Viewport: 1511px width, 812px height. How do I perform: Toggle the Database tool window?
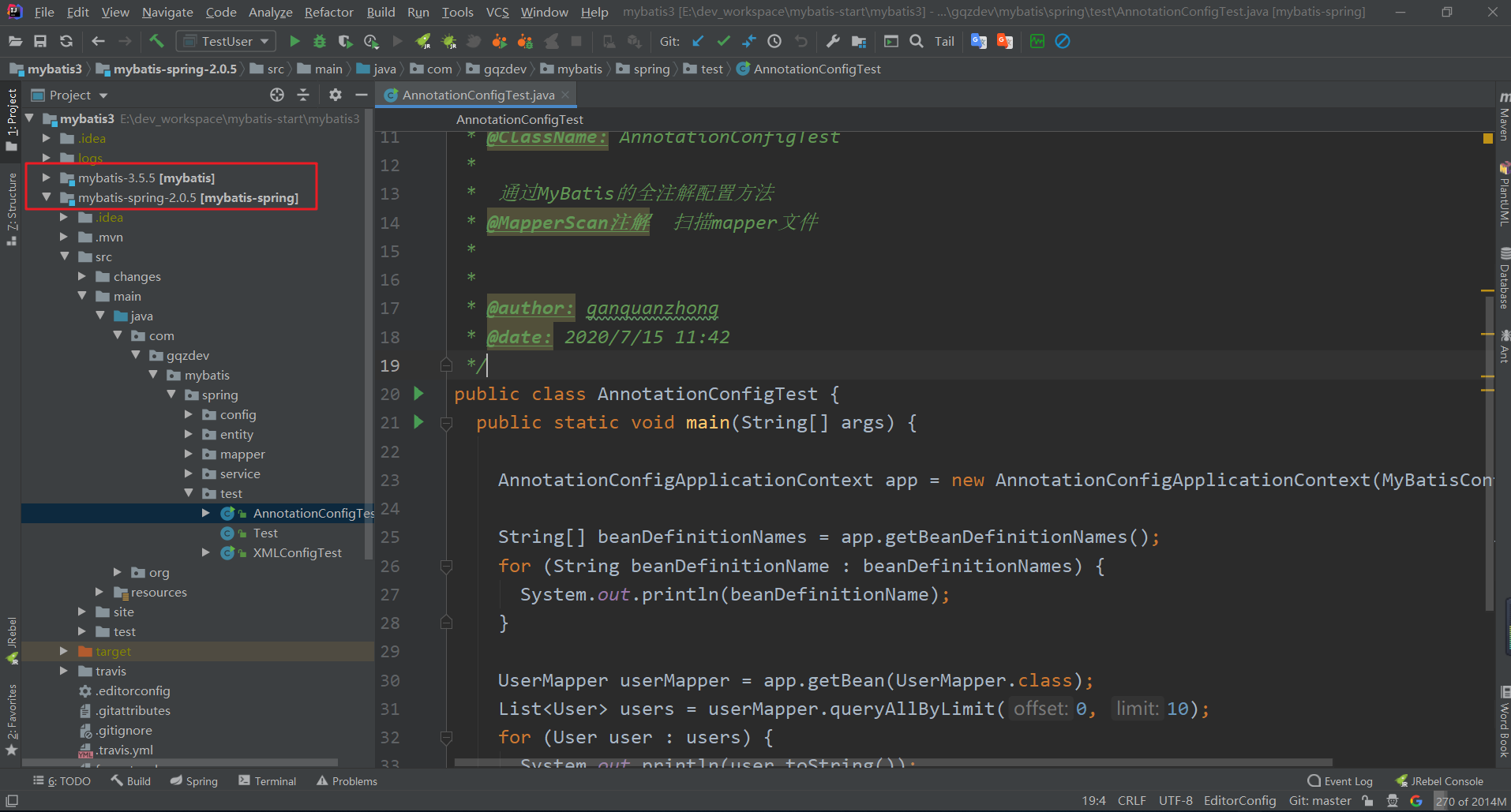click(1504, 279)
